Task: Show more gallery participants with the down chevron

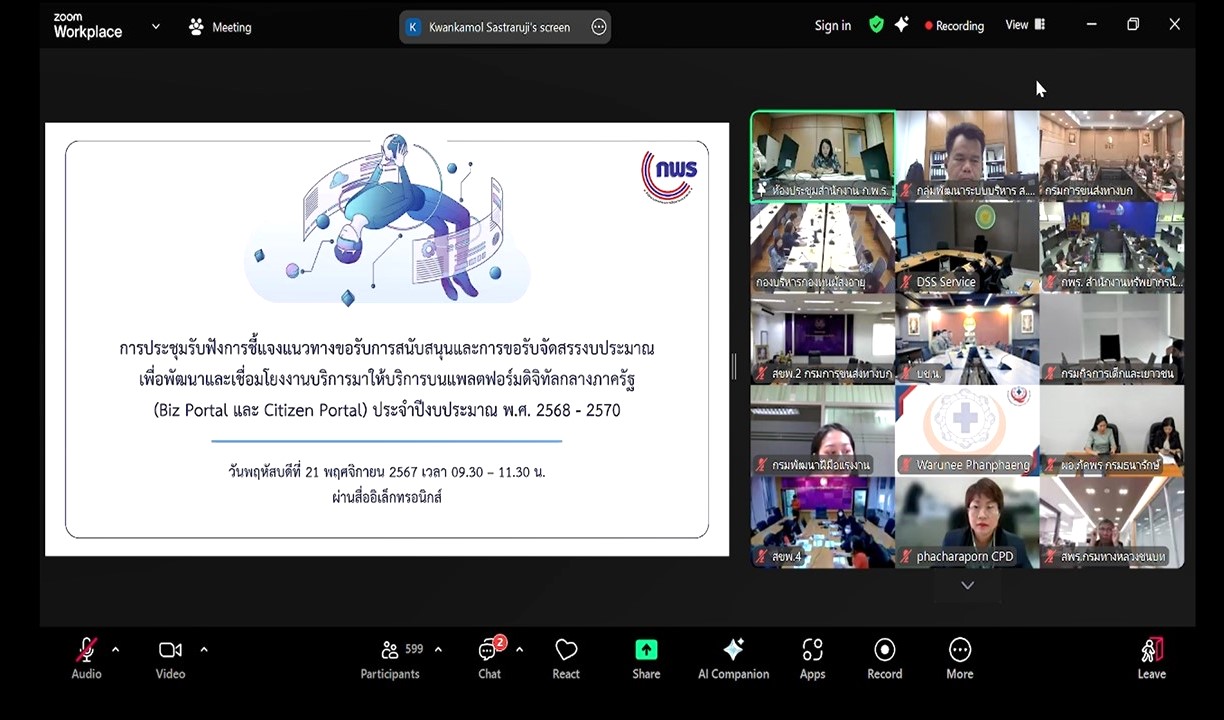Action: (967, 585)
